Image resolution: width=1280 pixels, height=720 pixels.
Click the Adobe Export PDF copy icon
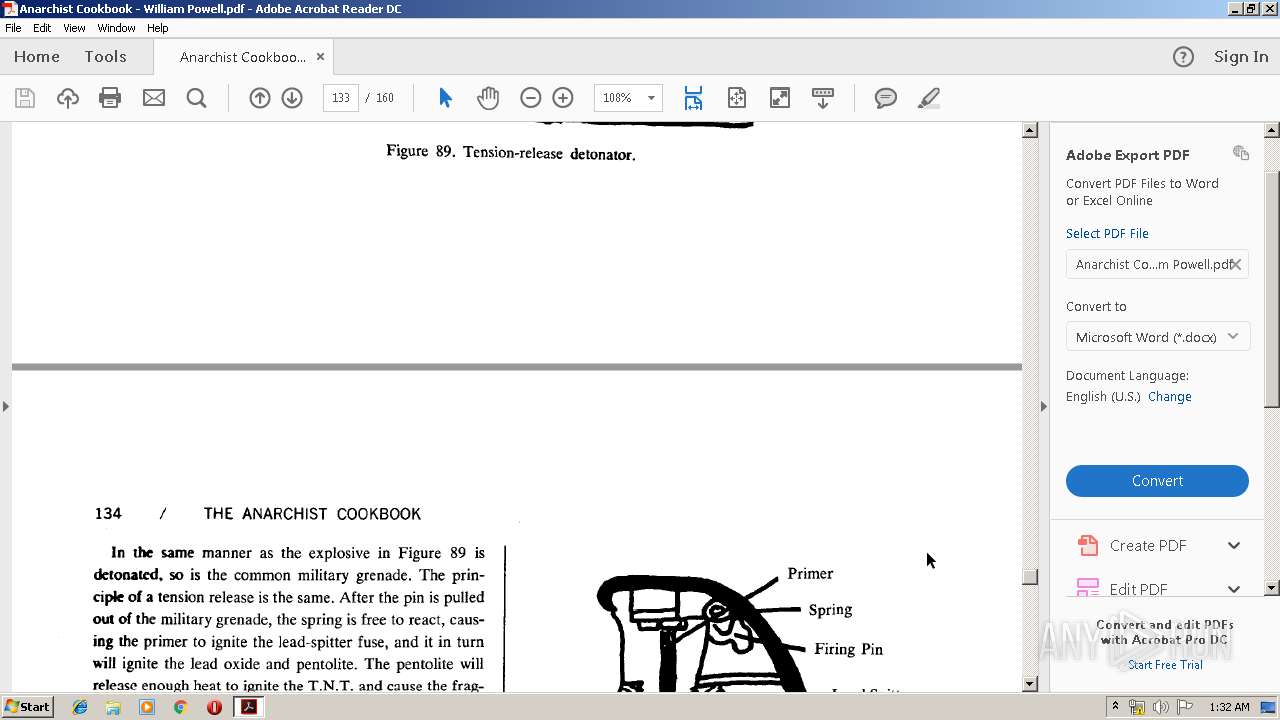pos(1241,153)
